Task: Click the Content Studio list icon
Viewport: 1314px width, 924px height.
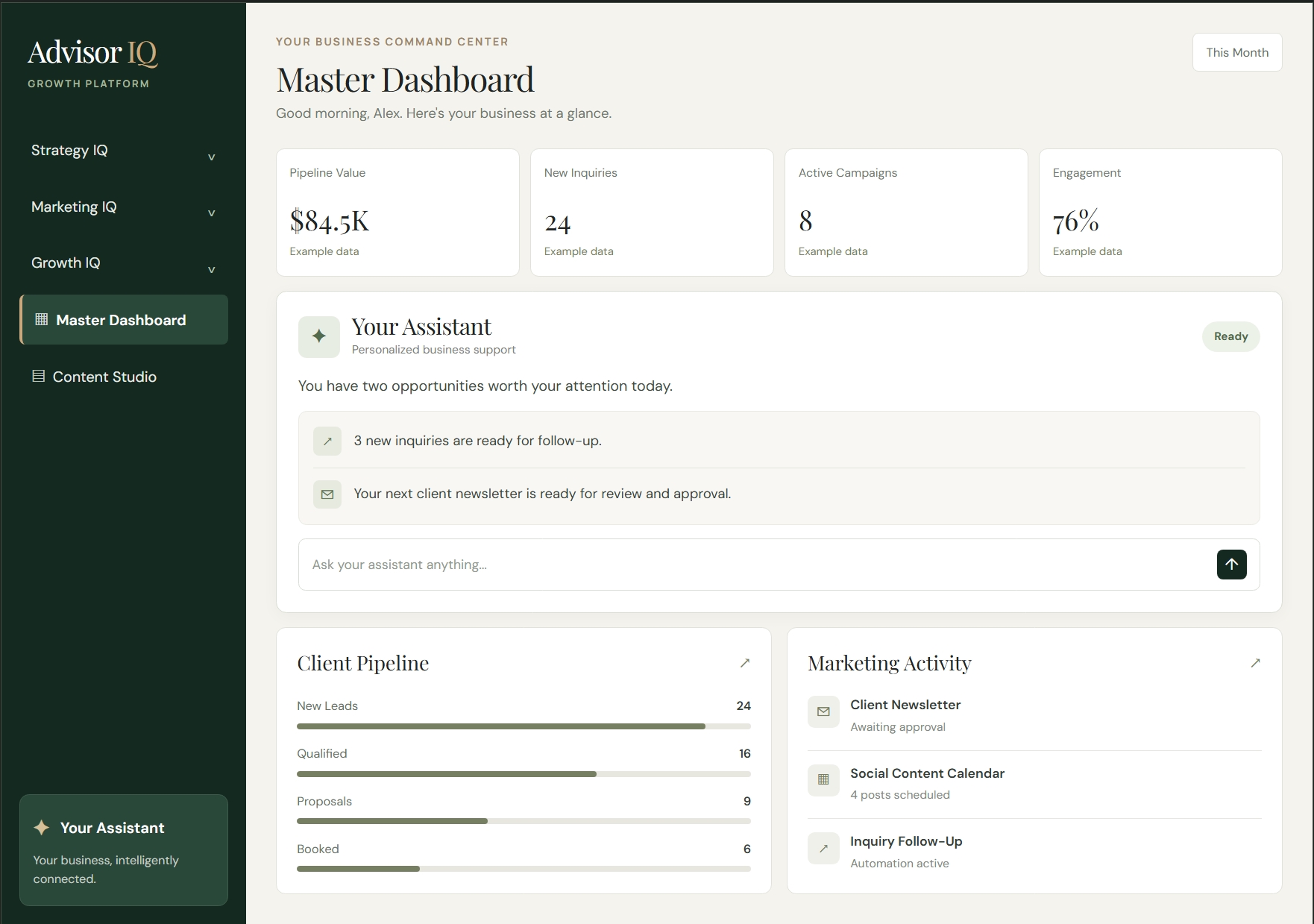Action: 39,376
